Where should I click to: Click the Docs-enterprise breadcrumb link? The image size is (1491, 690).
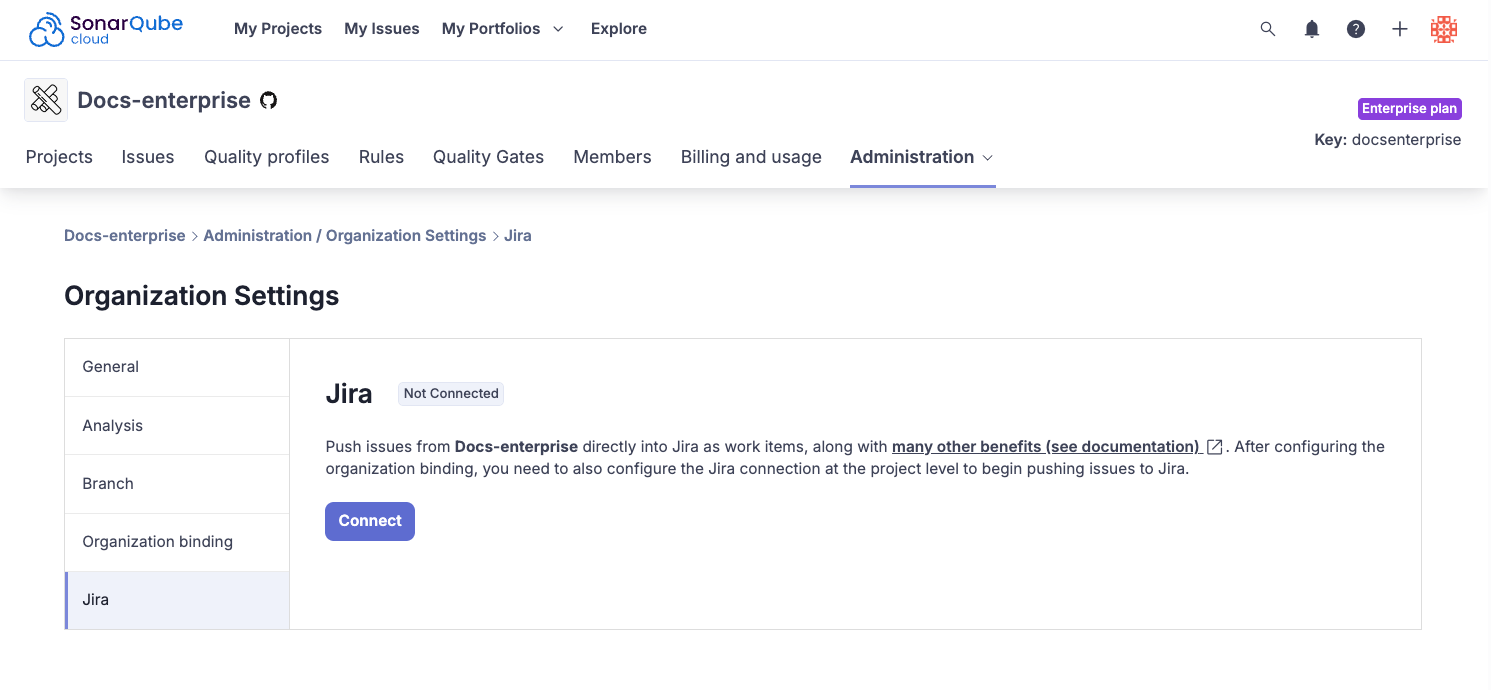tap(125, 236)
